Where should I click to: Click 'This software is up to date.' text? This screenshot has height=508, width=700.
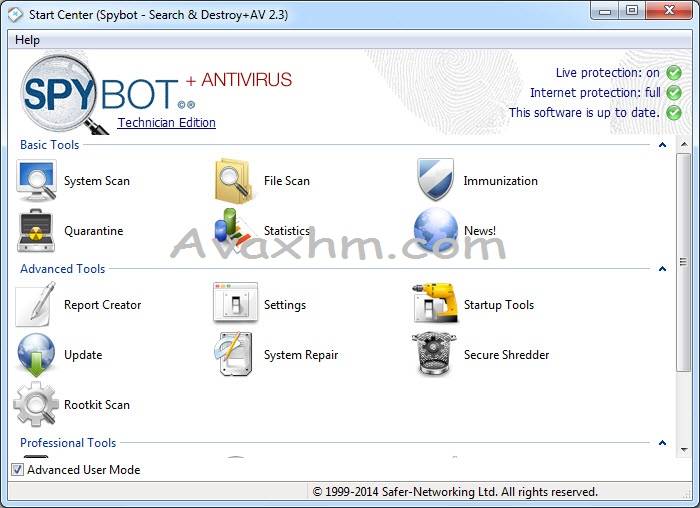(x=584, y=112)
